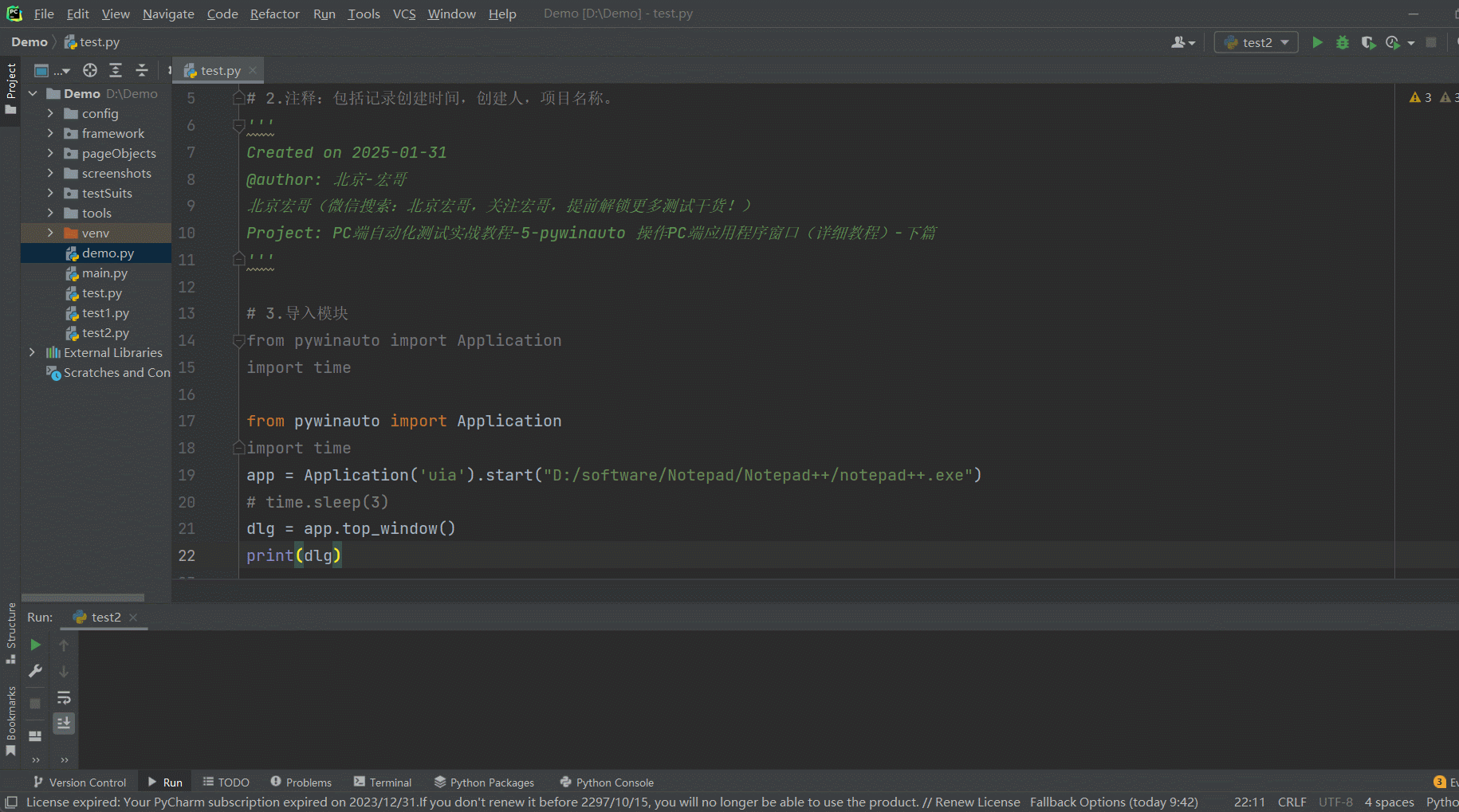
Task: Open the user account icon menu
Action: (1182, 42)
